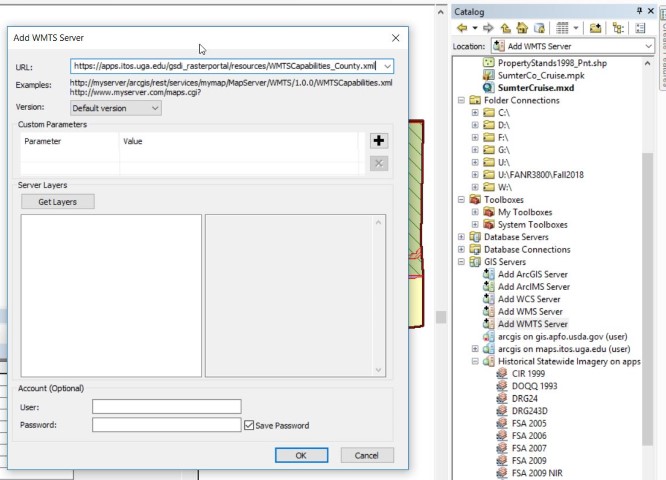This screenshot has width=666, height=480.
Task: Select arcgis on gis.apfo.usda.gov (user)
Action: (x=562, y=336)
